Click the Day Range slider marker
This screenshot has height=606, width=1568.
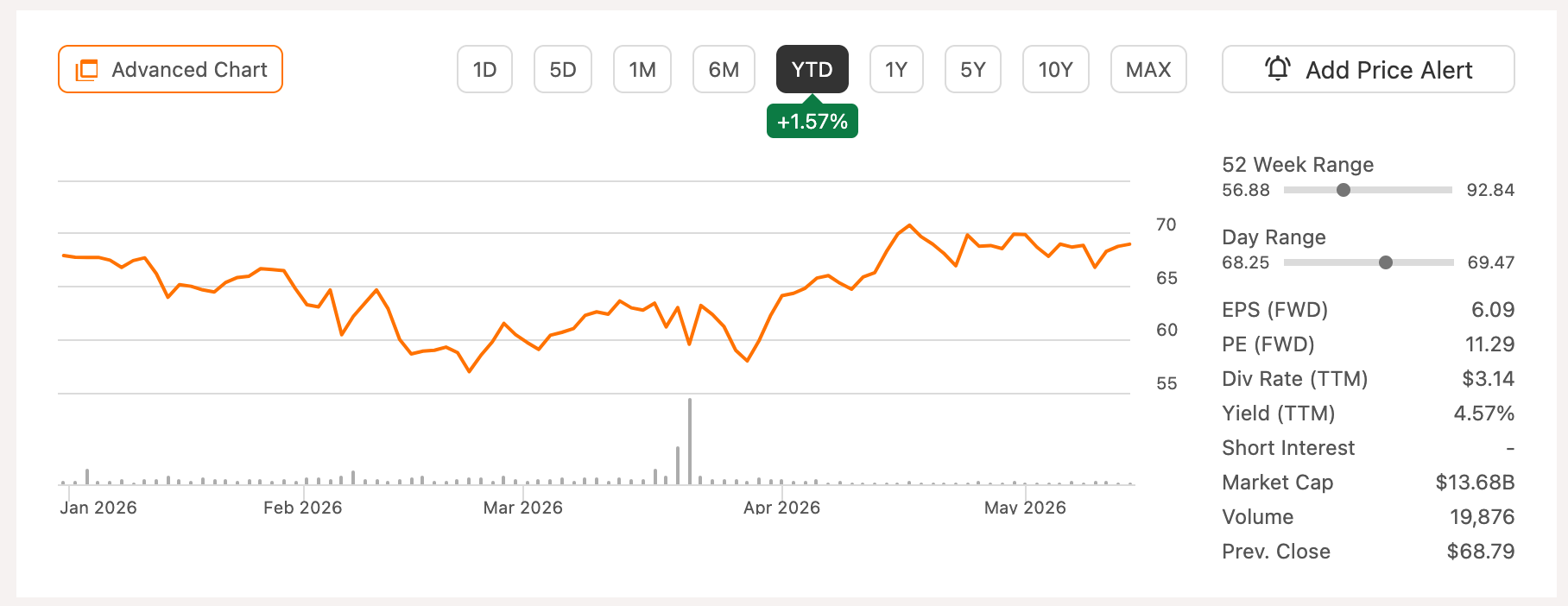point(1386,262)
